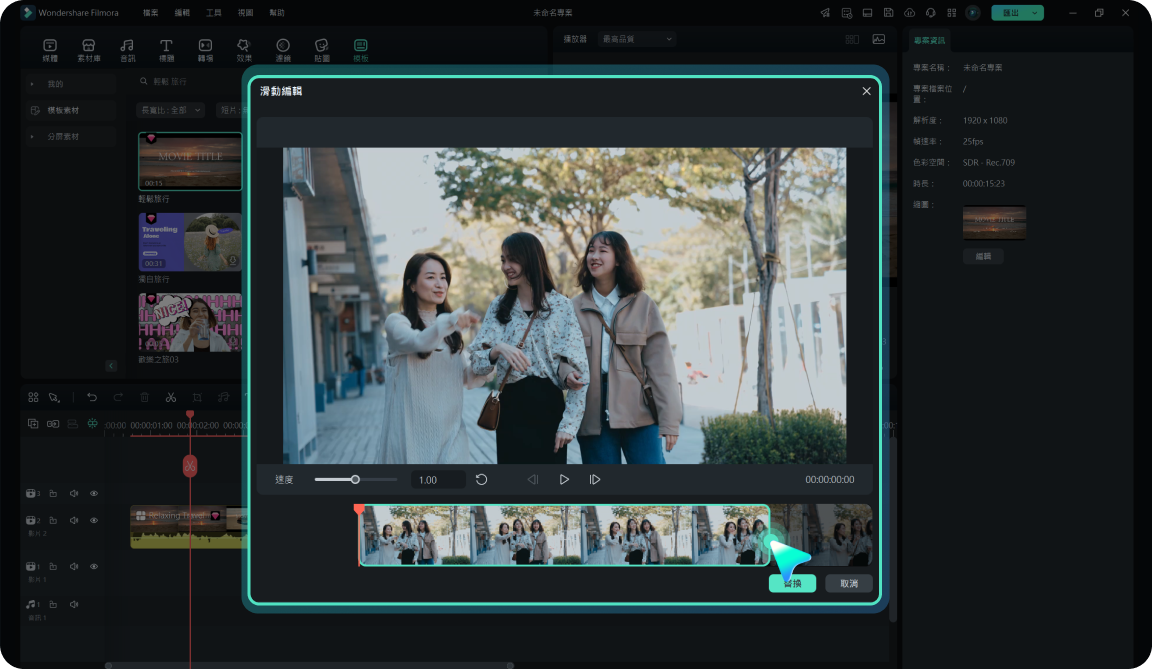Lock video track 2
This screenshot has width=1152, height=669.
[x=53, y=520]
